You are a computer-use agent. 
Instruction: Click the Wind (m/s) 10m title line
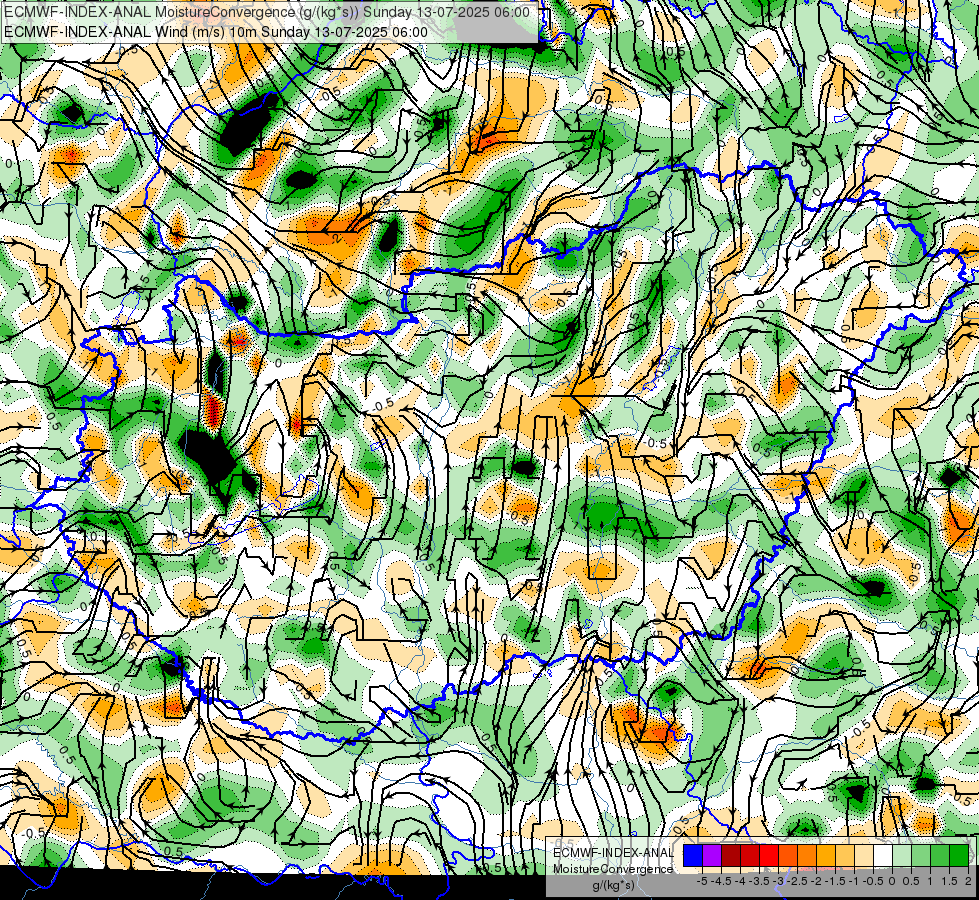click(216, 32)
